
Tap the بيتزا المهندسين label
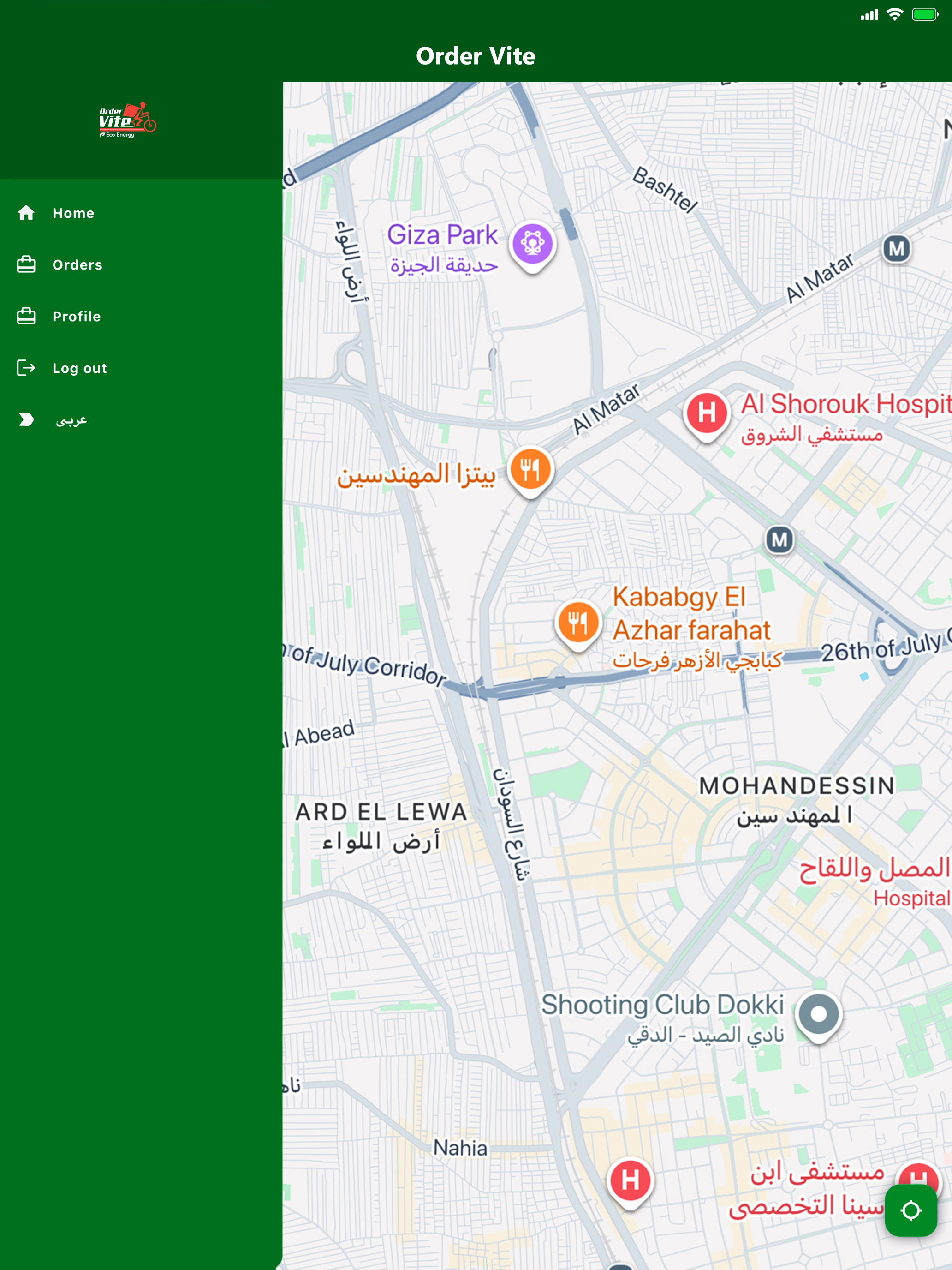416,475
